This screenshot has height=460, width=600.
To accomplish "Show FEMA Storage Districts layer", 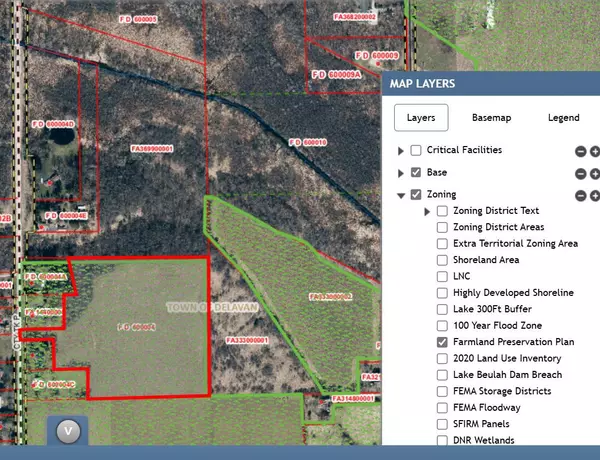I will (442, 391).
